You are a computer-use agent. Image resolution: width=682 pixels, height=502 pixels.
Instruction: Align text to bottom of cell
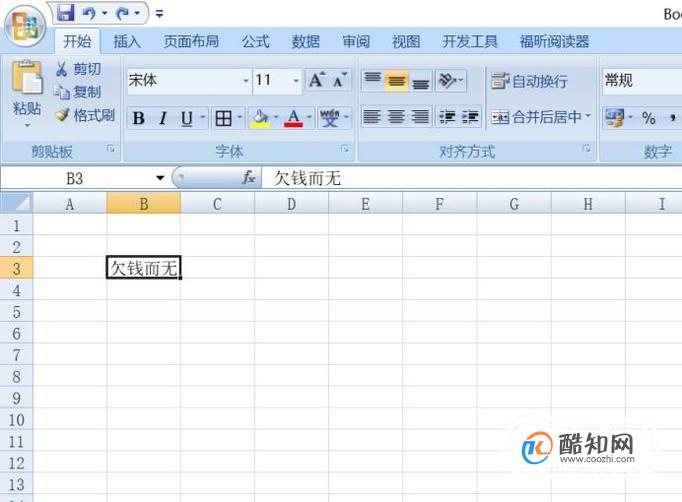click(x=420, y=80)
